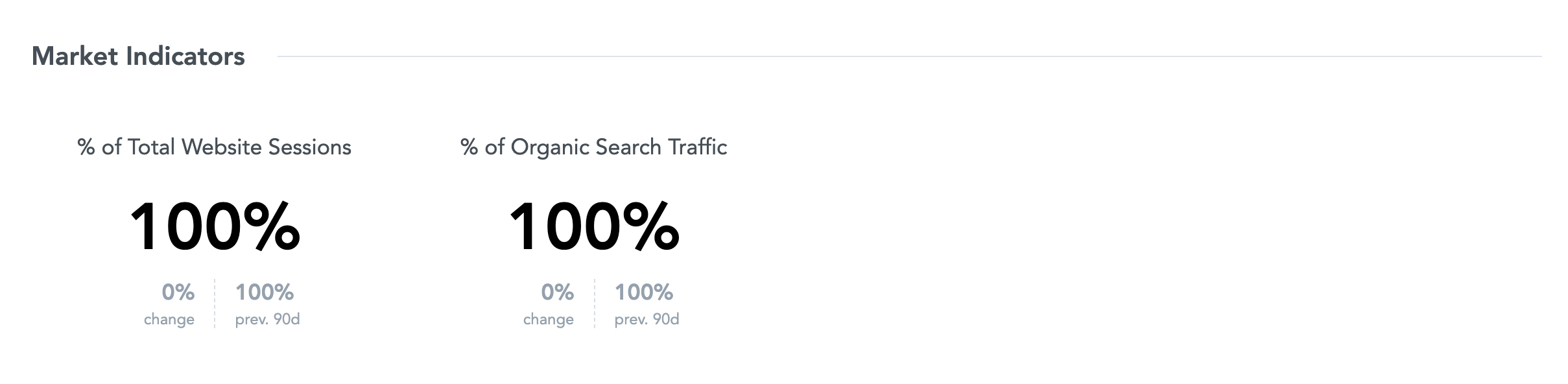Viewport: 1568px width, 384px height.
Task: Click the 100% value under Total Website Sessions
Action: pos(215,226)
